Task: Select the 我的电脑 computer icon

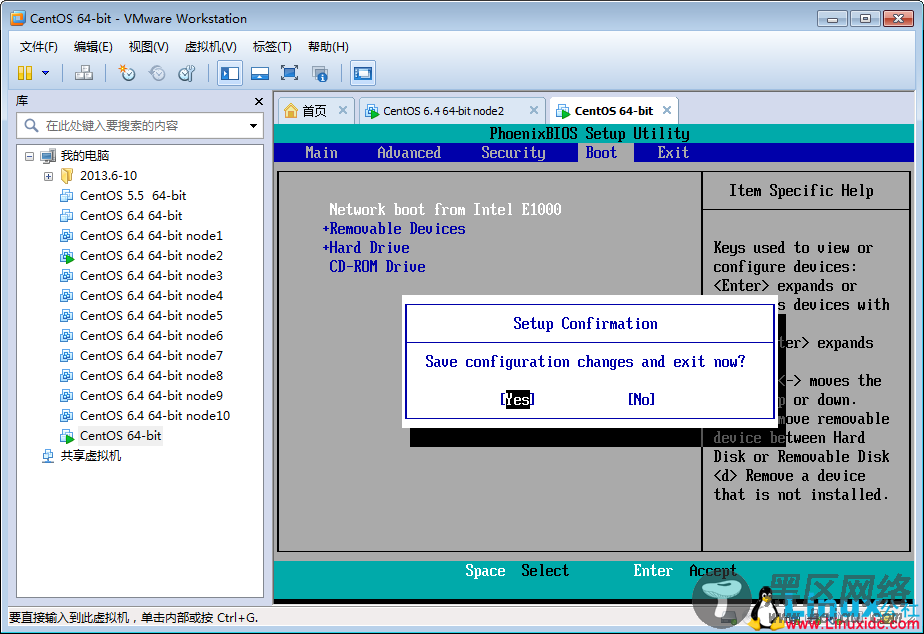Action: click(x=48, y=156)
